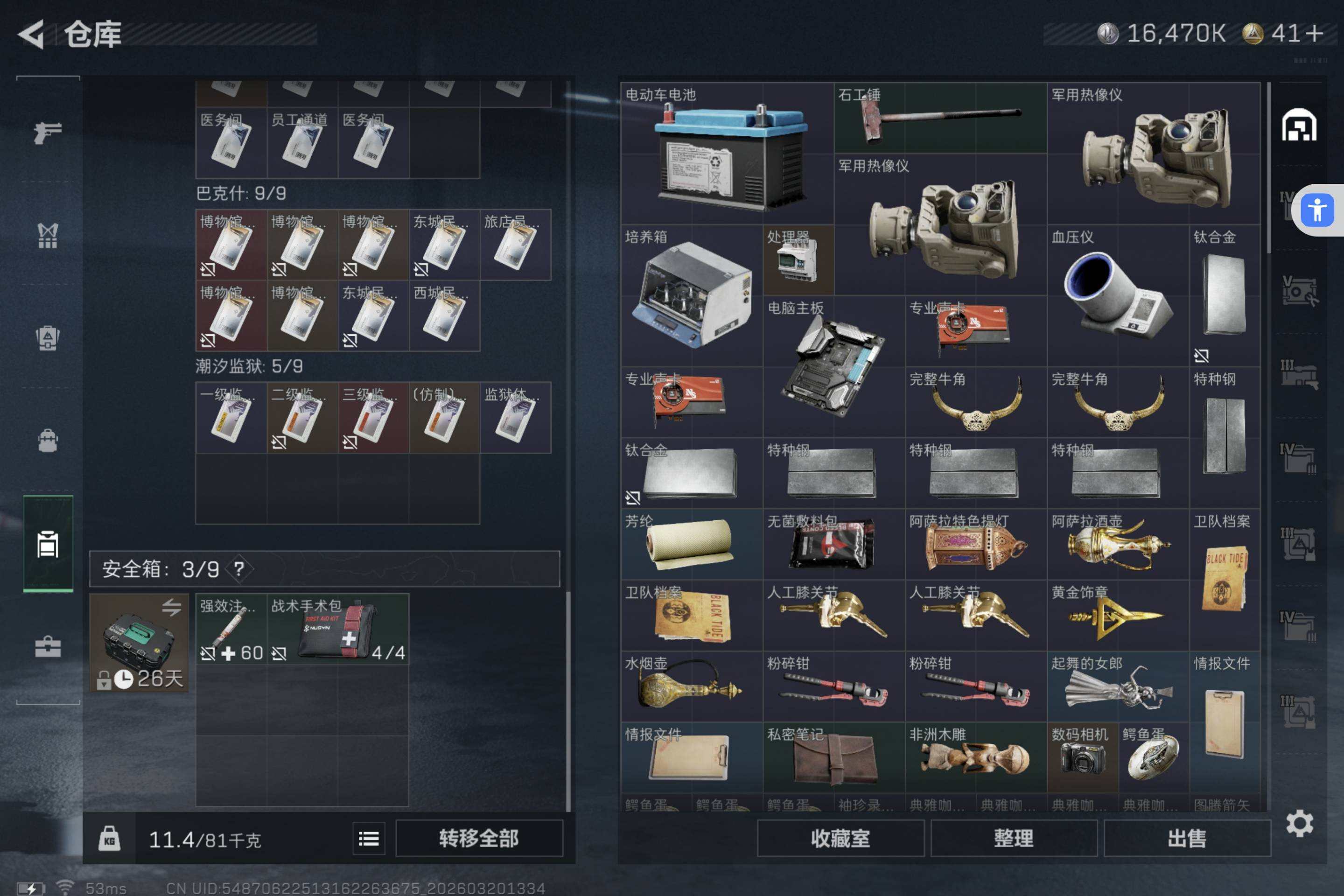
Task: Open the briefcase category in the sidebar
Action: [48, 647]
